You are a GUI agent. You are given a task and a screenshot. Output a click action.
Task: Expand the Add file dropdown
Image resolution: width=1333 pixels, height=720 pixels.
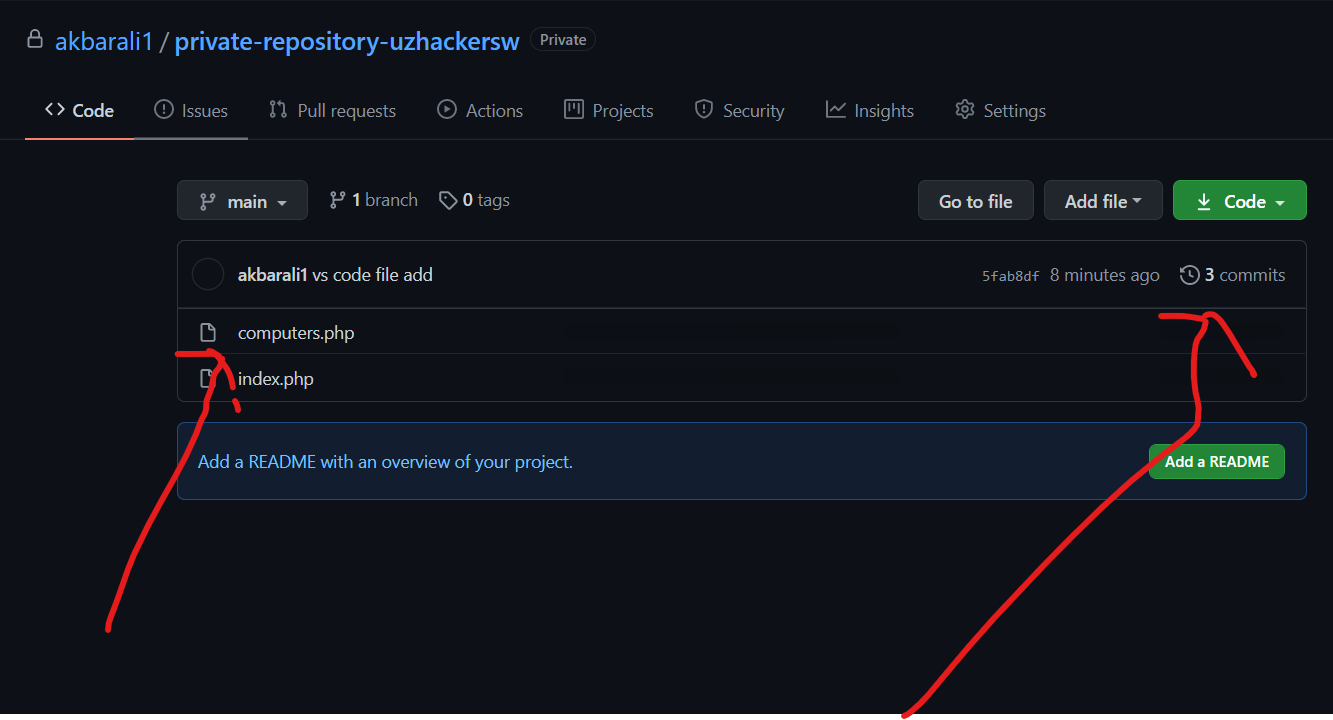click(1103, 201)
